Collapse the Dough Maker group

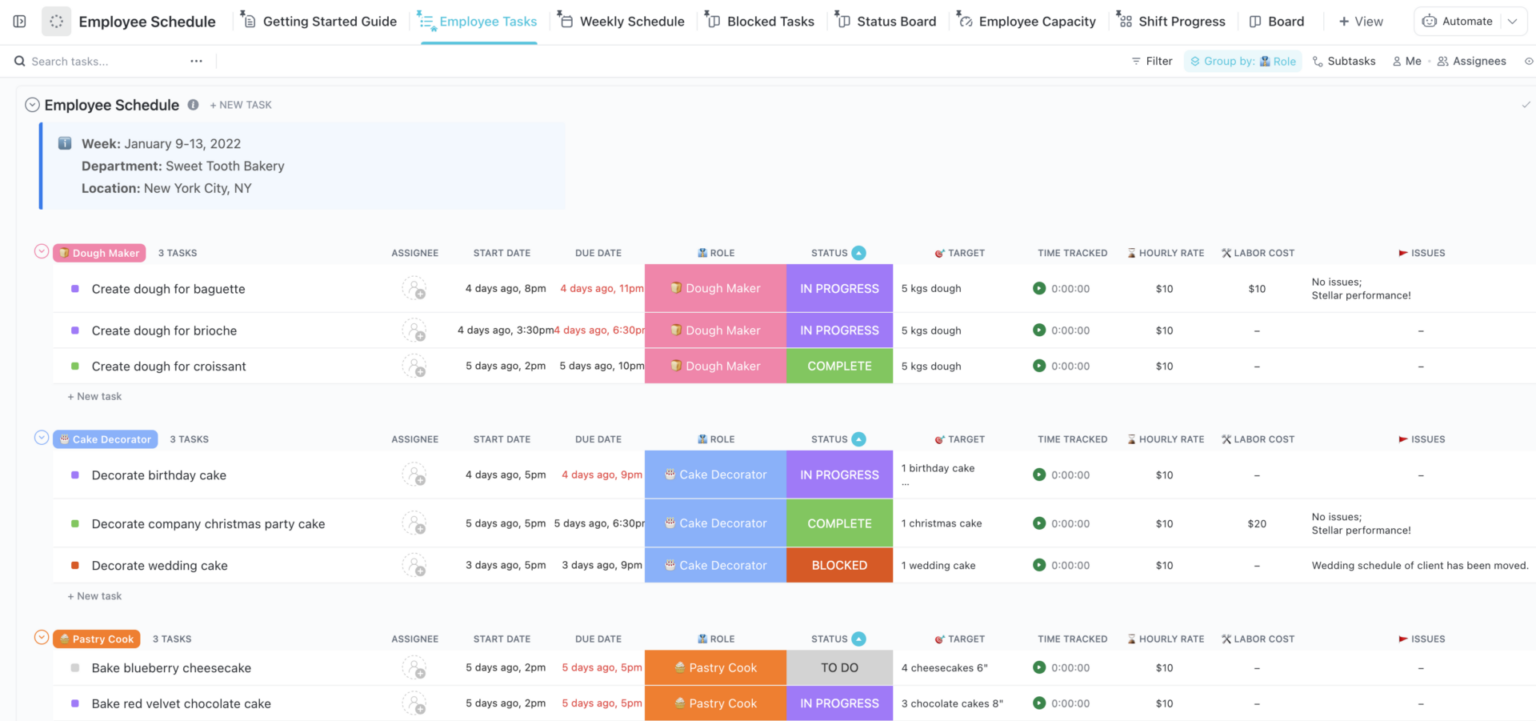41,253
